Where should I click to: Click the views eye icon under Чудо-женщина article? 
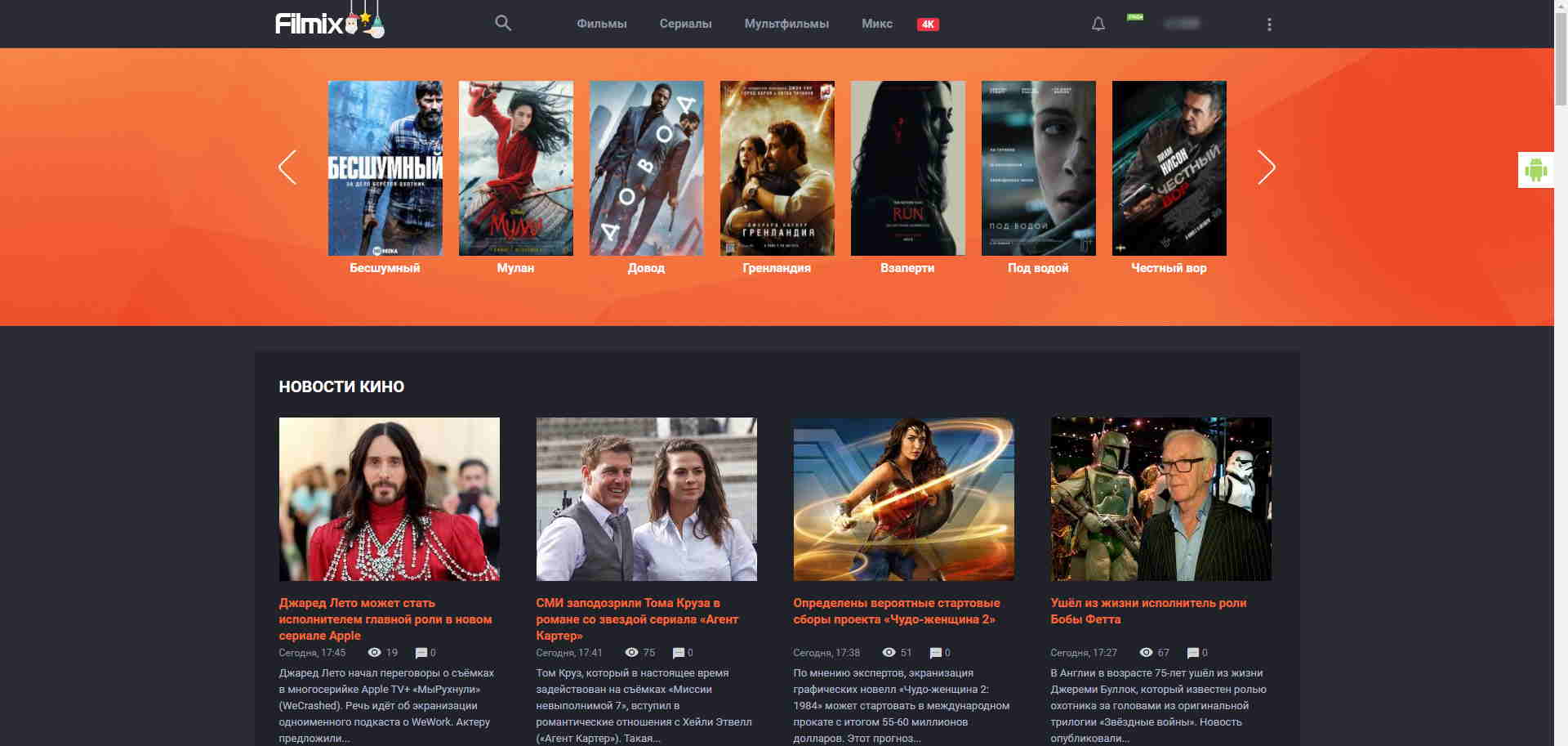tap(889, 653)
